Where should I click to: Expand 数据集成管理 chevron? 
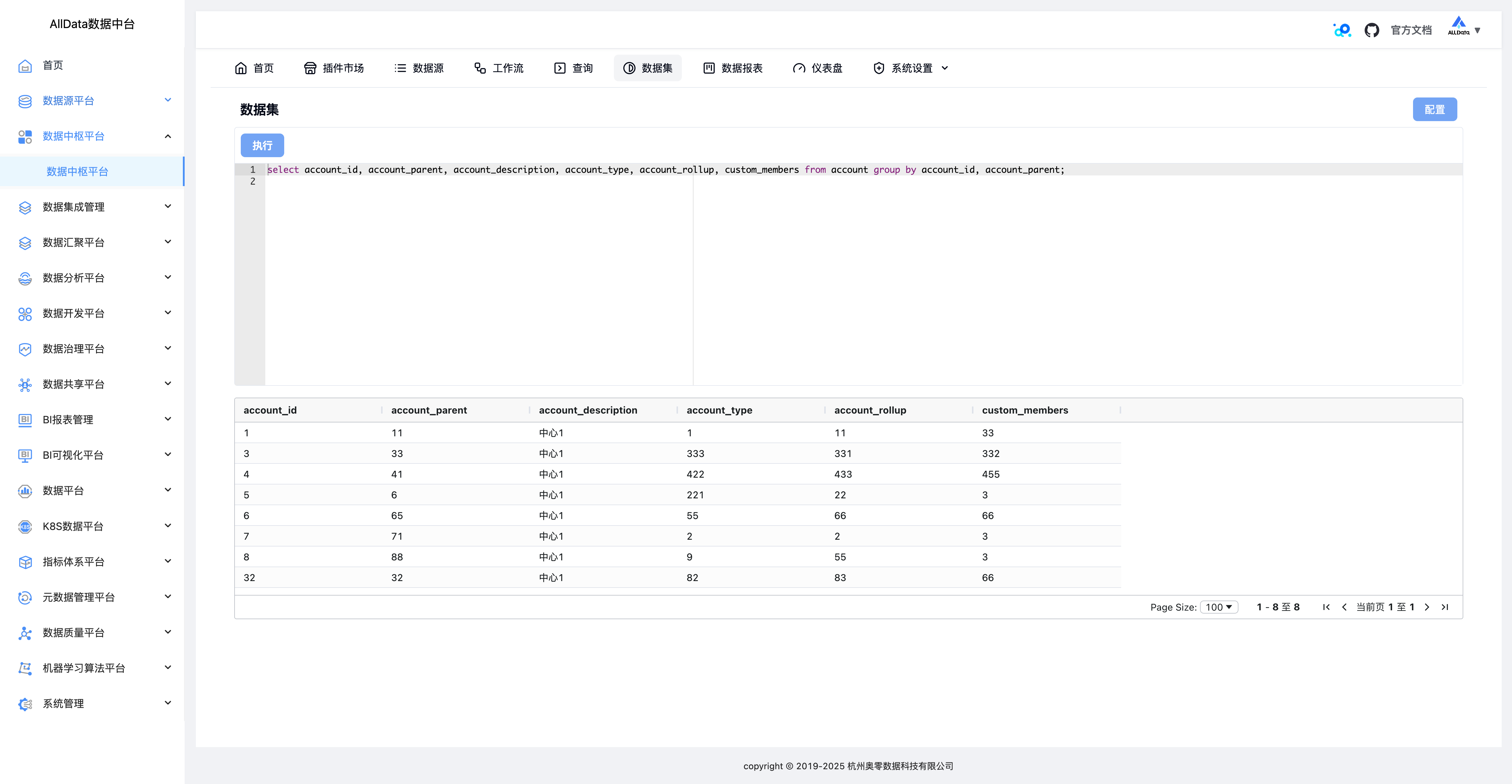tap(168, 206)
